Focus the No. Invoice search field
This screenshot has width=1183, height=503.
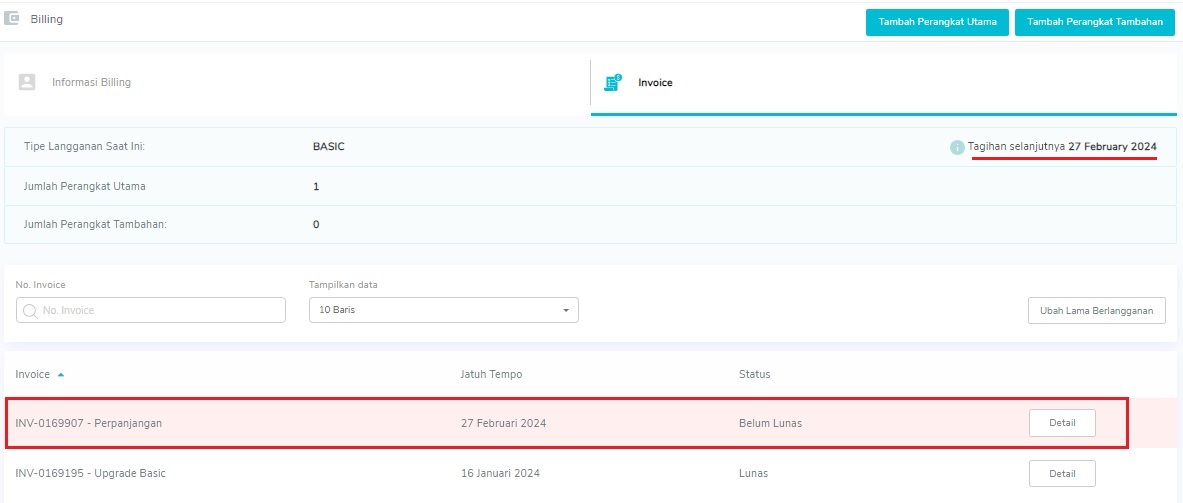[x=151, y=310]
